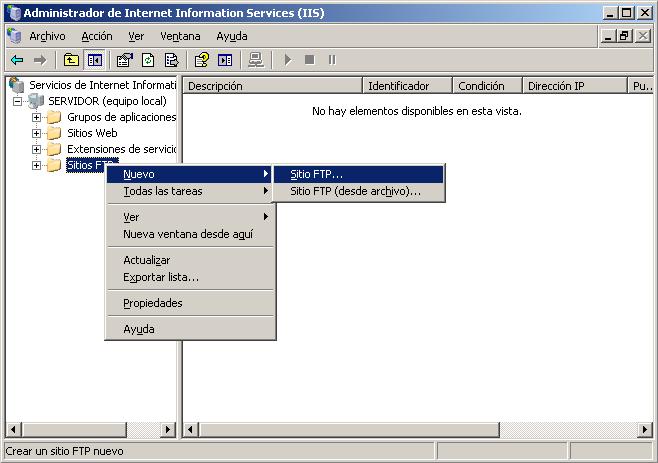Image resolution: width=658 pixels, height=463 pixels.
Task: Open the Todas las tareas submenu
Action: click(x=190, y=191)
